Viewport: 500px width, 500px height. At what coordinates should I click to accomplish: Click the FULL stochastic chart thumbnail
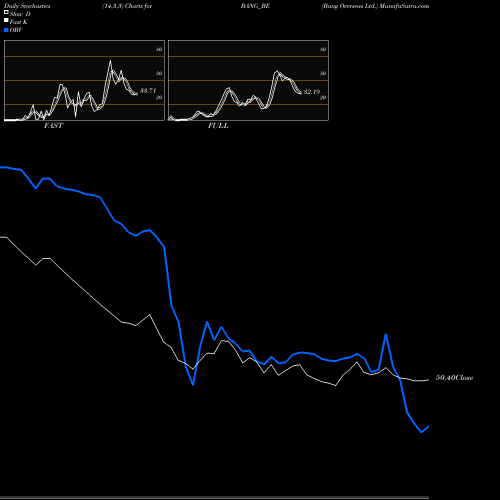click(x=248, y=80)
